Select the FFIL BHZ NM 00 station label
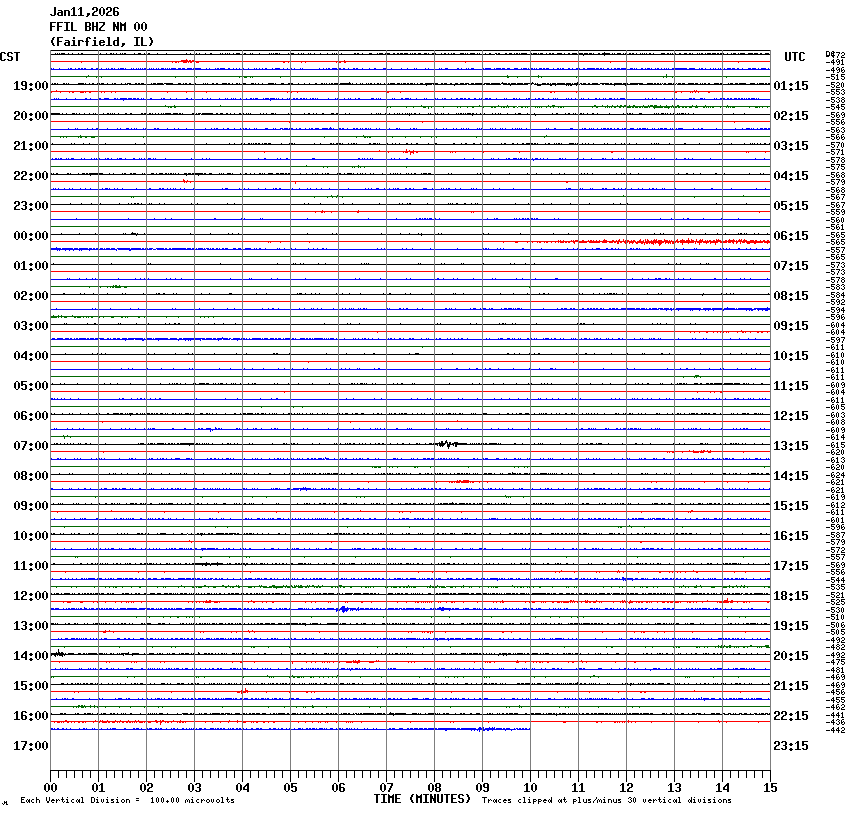This screenshot has width=850, height=814. [x=98, y=27]
